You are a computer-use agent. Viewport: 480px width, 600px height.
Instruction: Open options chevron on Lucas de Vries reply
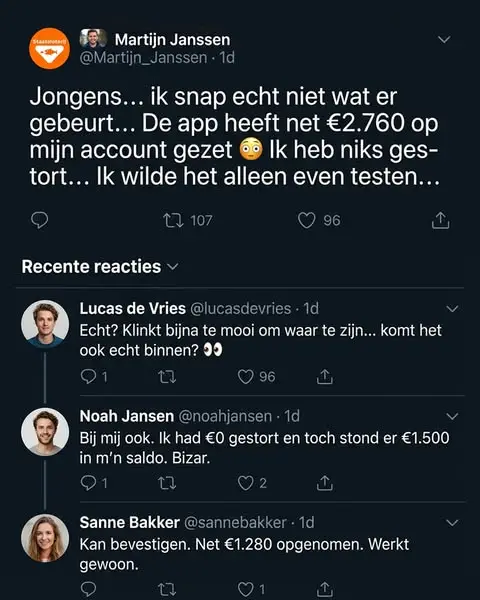point(452,309)
